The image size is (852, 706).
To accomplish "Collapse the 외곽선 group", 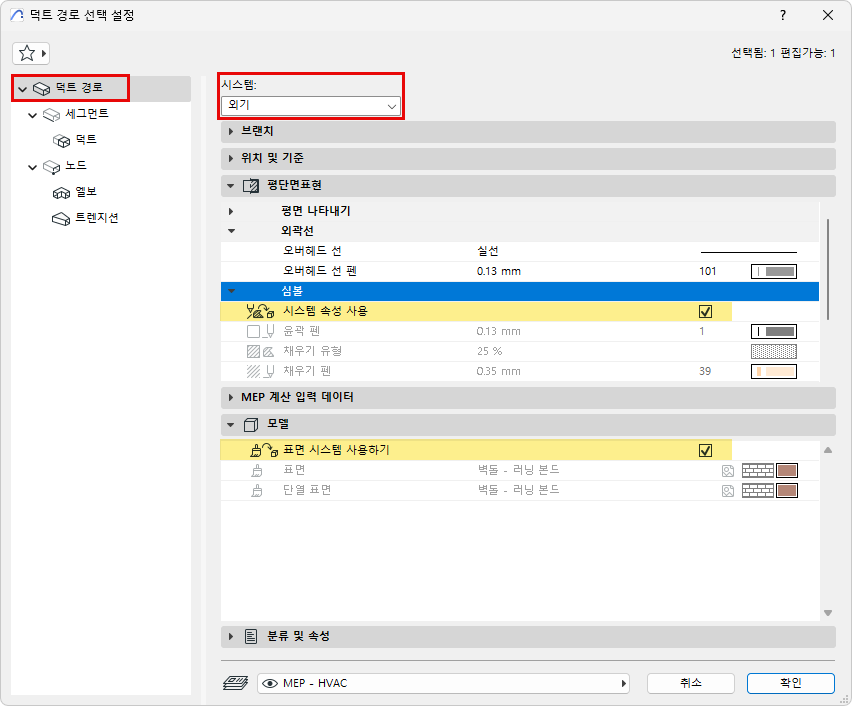I will pos(231,231).
